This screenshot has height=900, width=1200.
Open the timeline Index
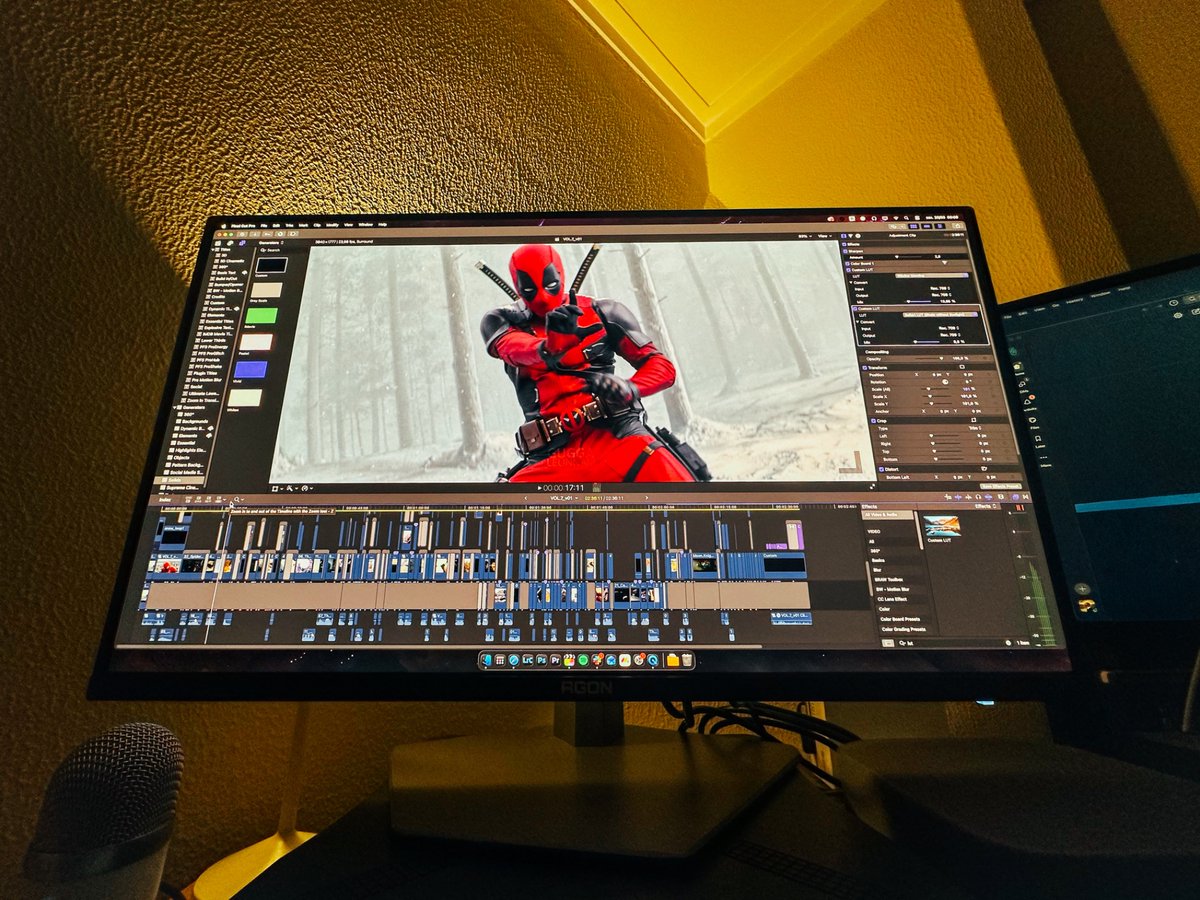pos(165,500)
